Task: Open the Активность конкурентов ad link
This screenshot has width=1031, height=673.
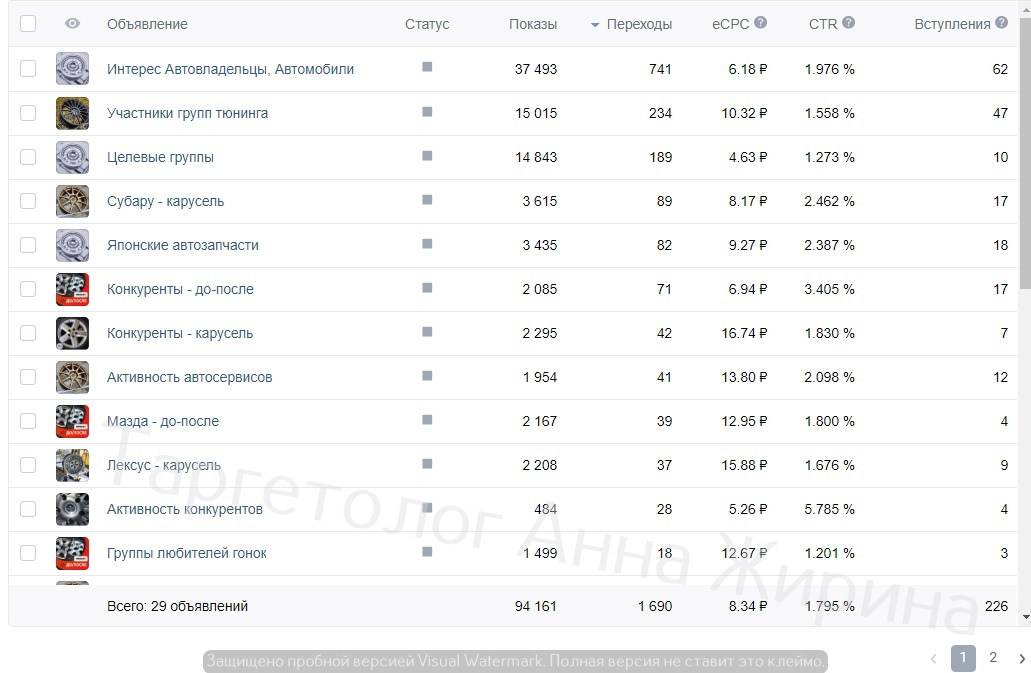Action: pyautogui.click(x=185, y=509)
